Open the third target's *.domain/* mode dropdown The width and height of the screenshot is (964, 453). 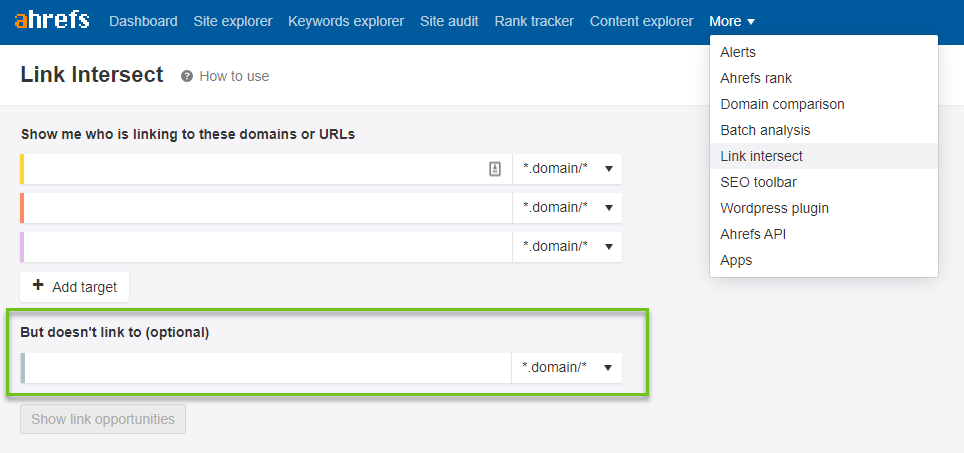(x=567, y=246)
